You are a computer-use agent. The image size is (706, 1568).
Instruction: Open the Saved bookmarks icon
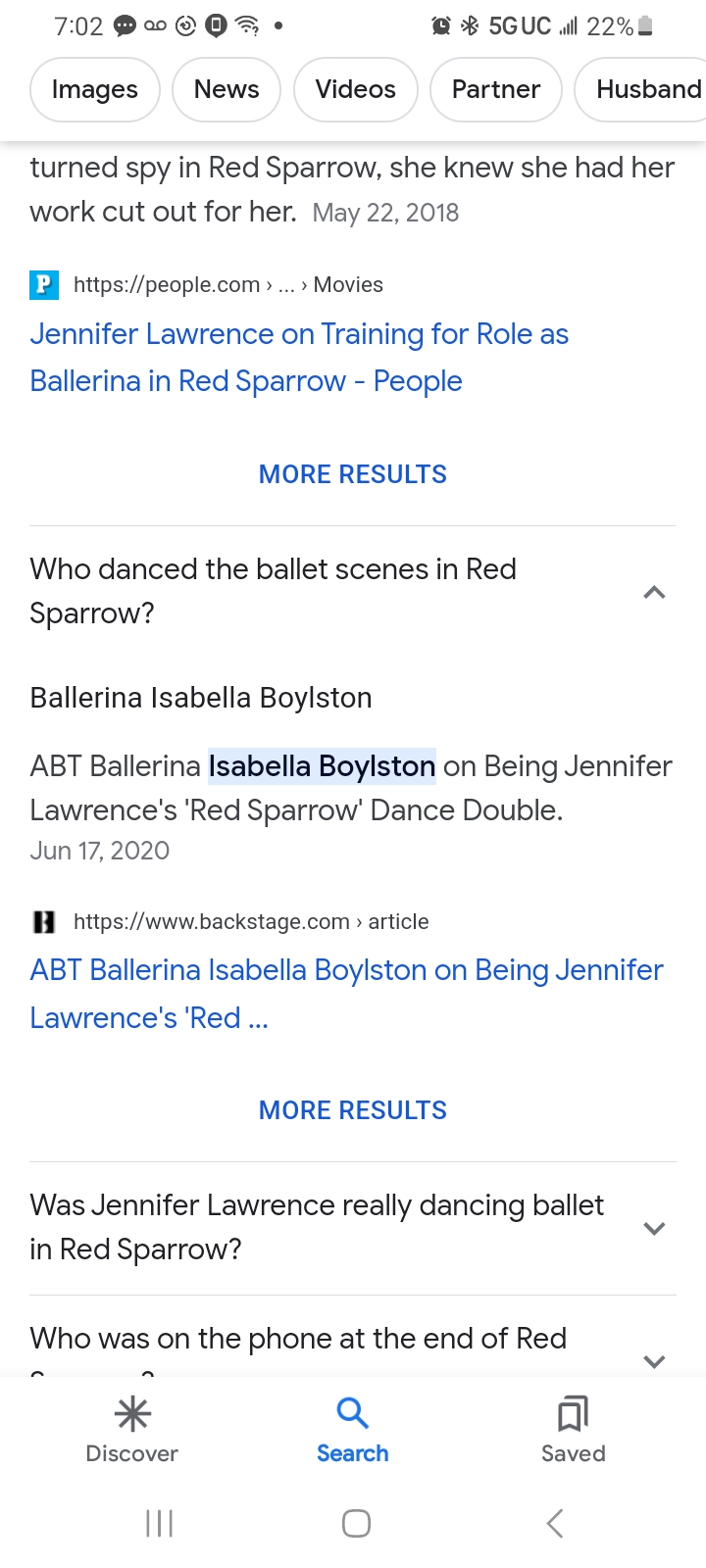click(x=573, y=1414)
